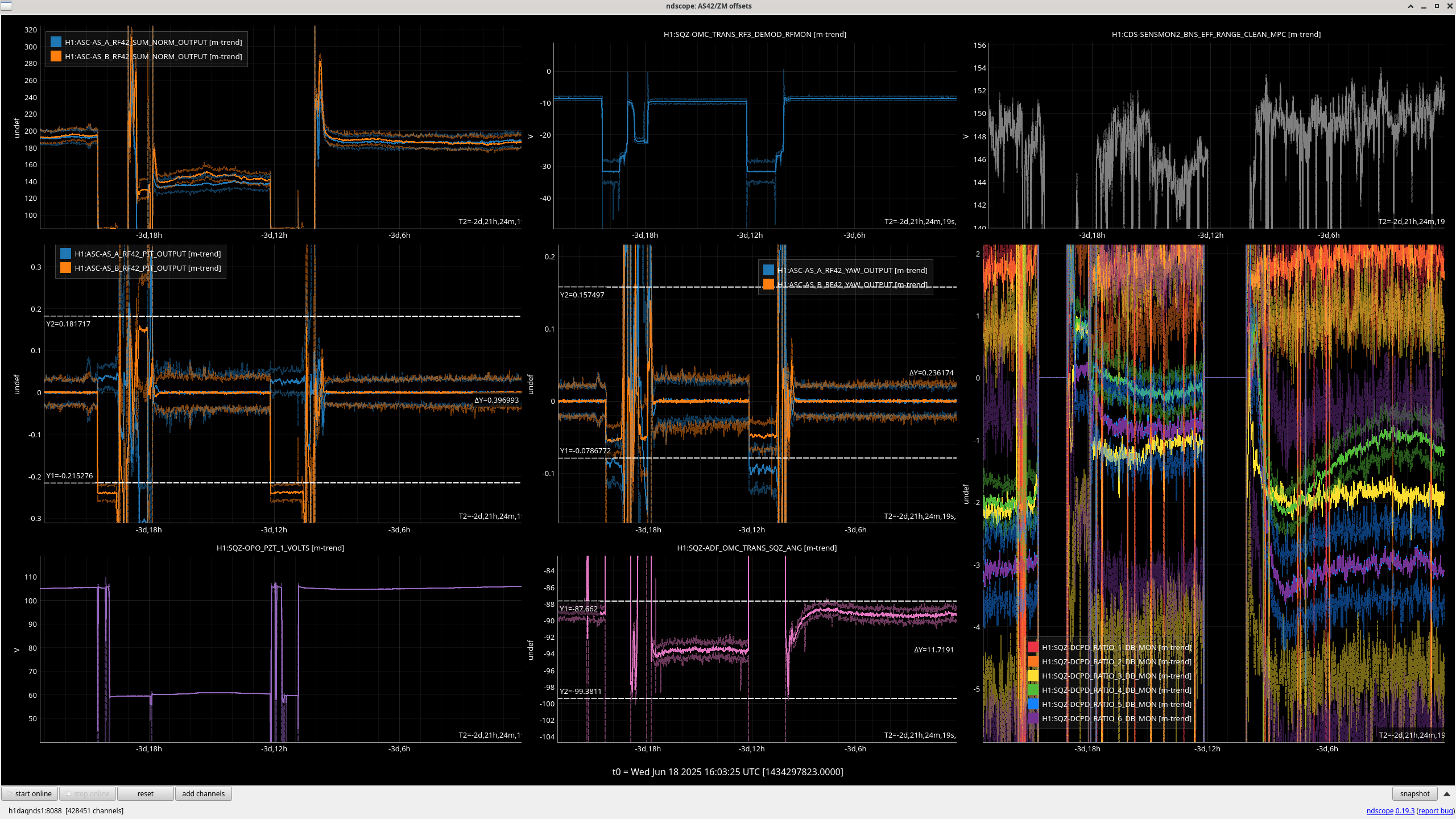Screen dimensions: 1456x819
Task: Click legend label H1:SQZ-DCPD_RATIO_6_DB_MON
Action: (1116, 718)
